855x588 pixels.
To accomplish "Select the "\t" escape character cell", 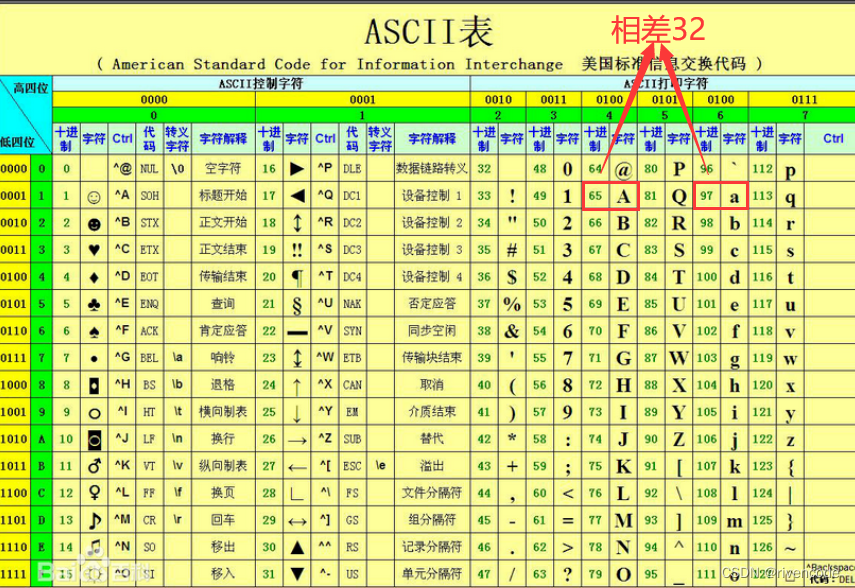I will (177, 412).
